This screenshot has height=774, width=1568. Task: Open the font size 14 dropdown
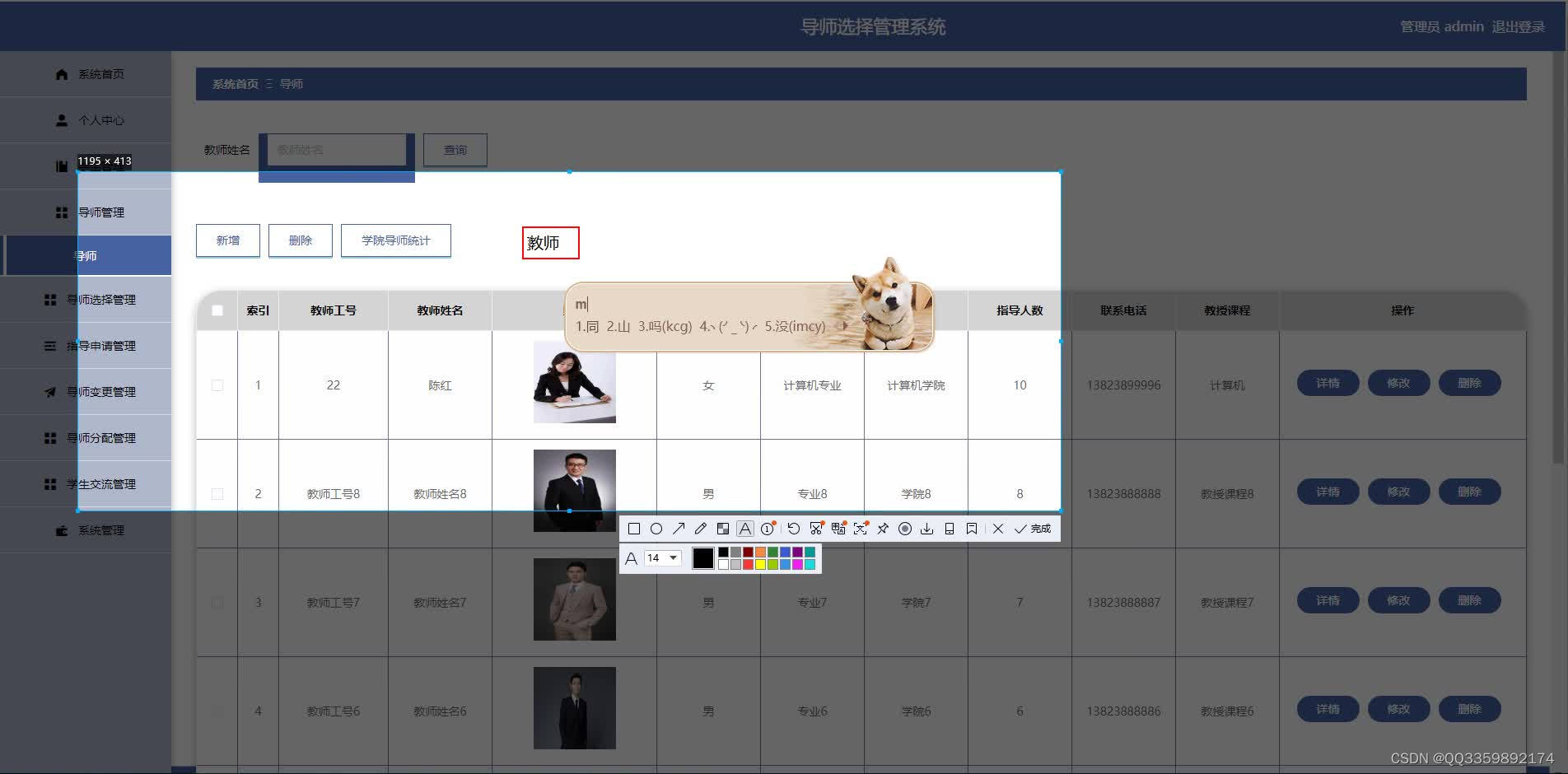(662, 558)
